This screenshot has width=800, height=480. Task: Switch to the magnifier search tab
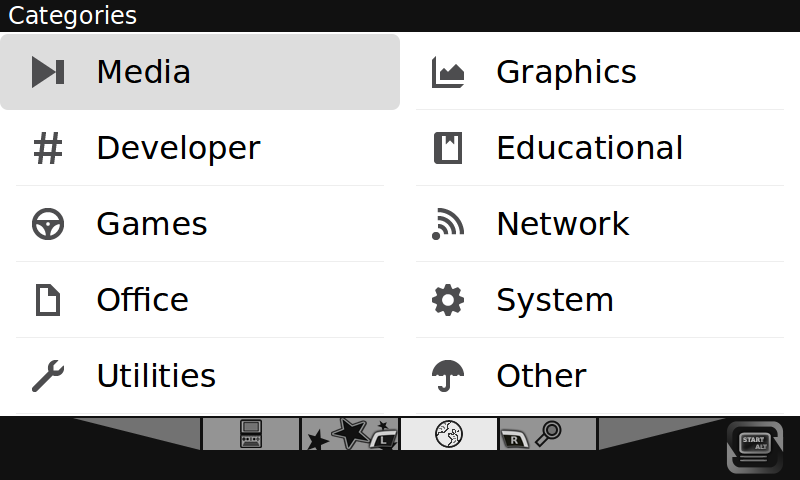tap(547, 434)
